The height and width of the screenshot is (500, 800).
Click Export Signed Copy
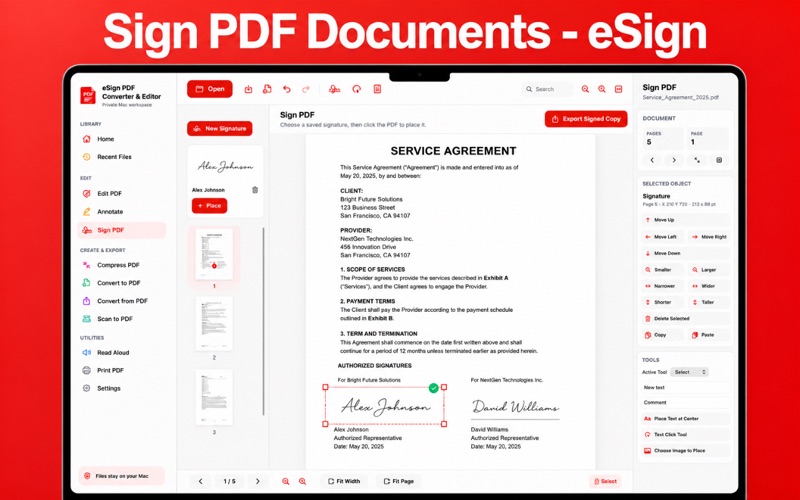pos(586,119)
